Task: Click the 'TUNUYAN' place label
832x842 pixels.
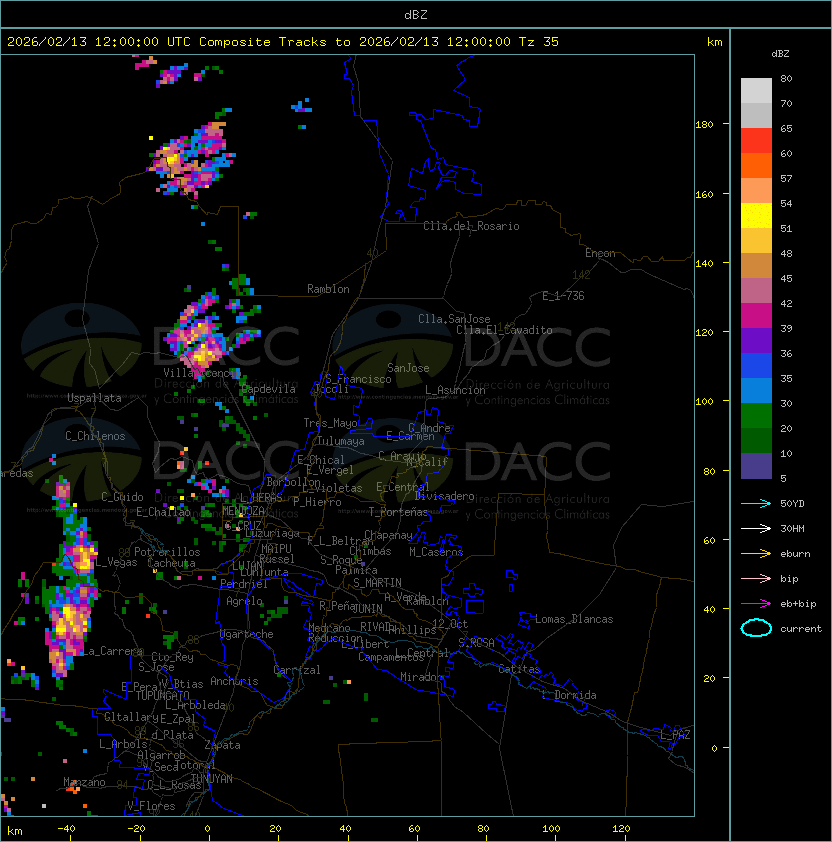Action: click(212, 779)
